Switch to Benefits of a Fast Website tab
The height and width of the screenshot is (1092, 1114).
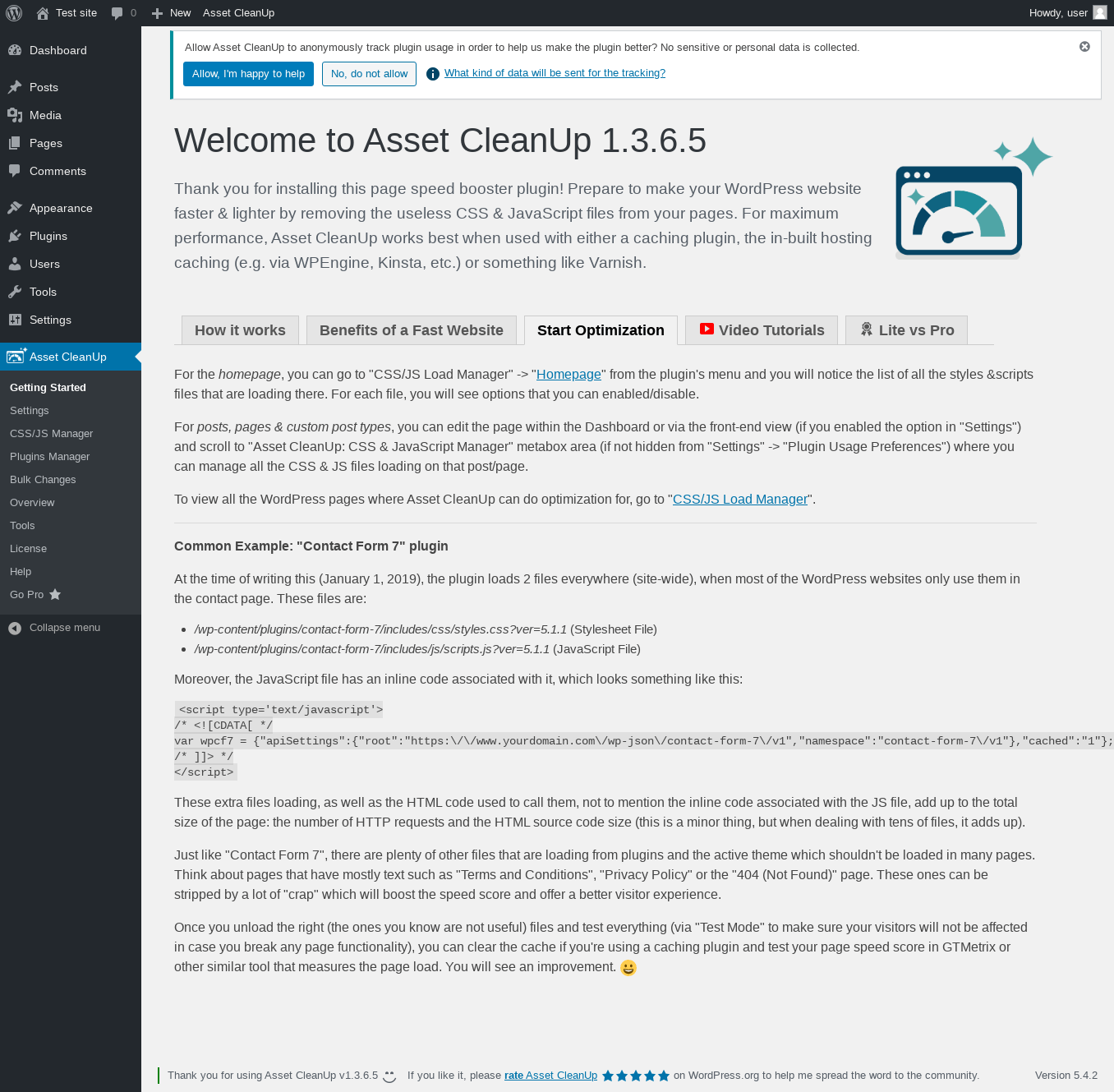click(412, 330)
